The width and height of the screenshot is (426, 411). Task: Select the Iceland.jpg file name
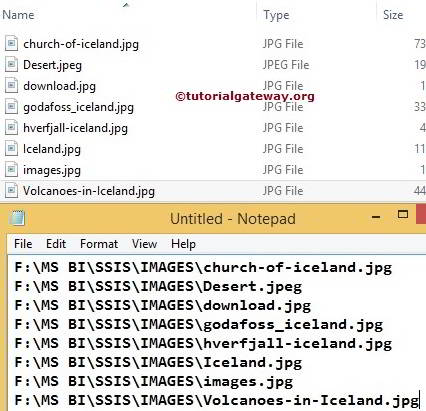point(52,149)
